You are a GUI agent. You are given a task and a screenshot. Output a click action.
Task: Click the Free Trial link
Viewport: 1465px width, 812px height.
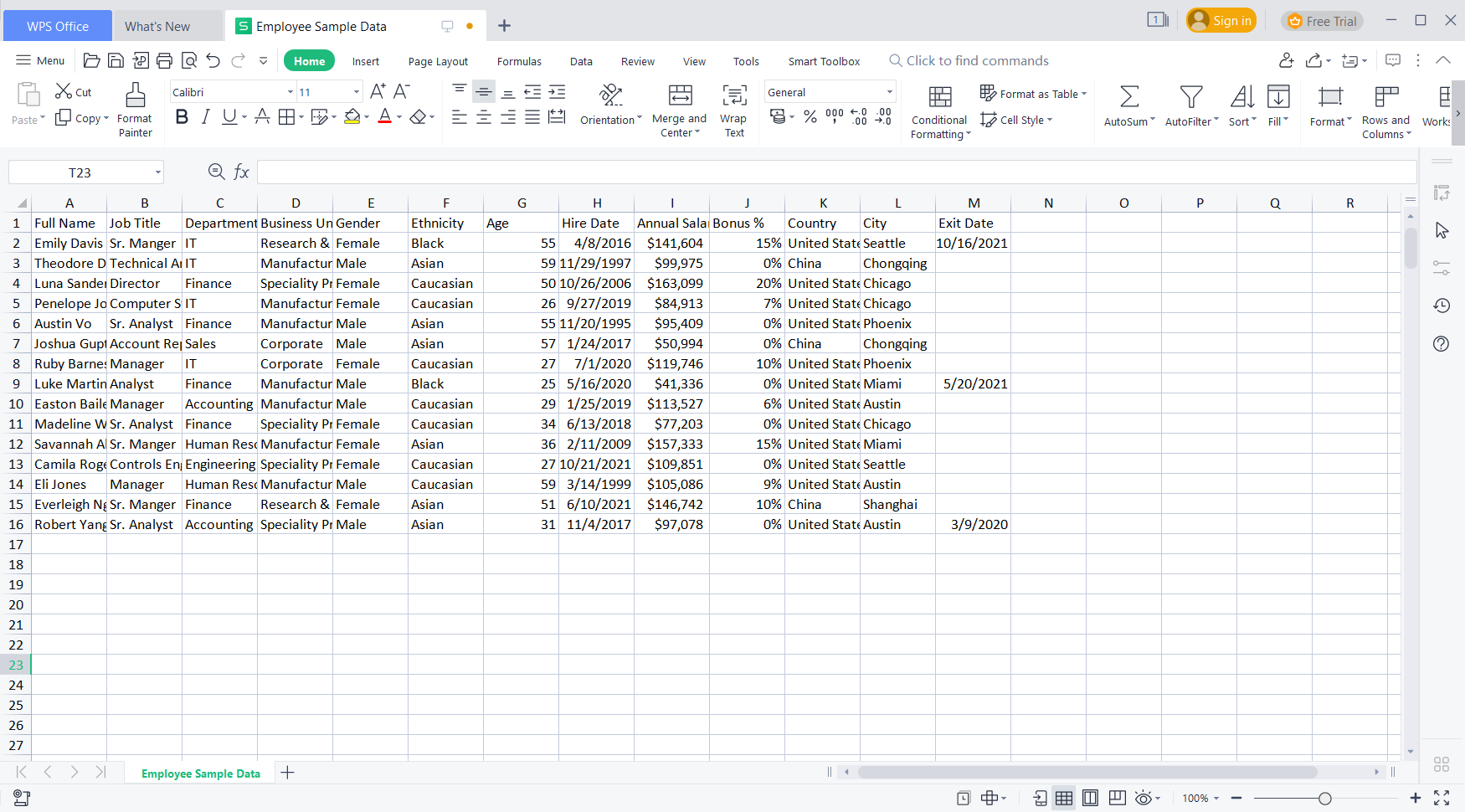point(1323,20)
